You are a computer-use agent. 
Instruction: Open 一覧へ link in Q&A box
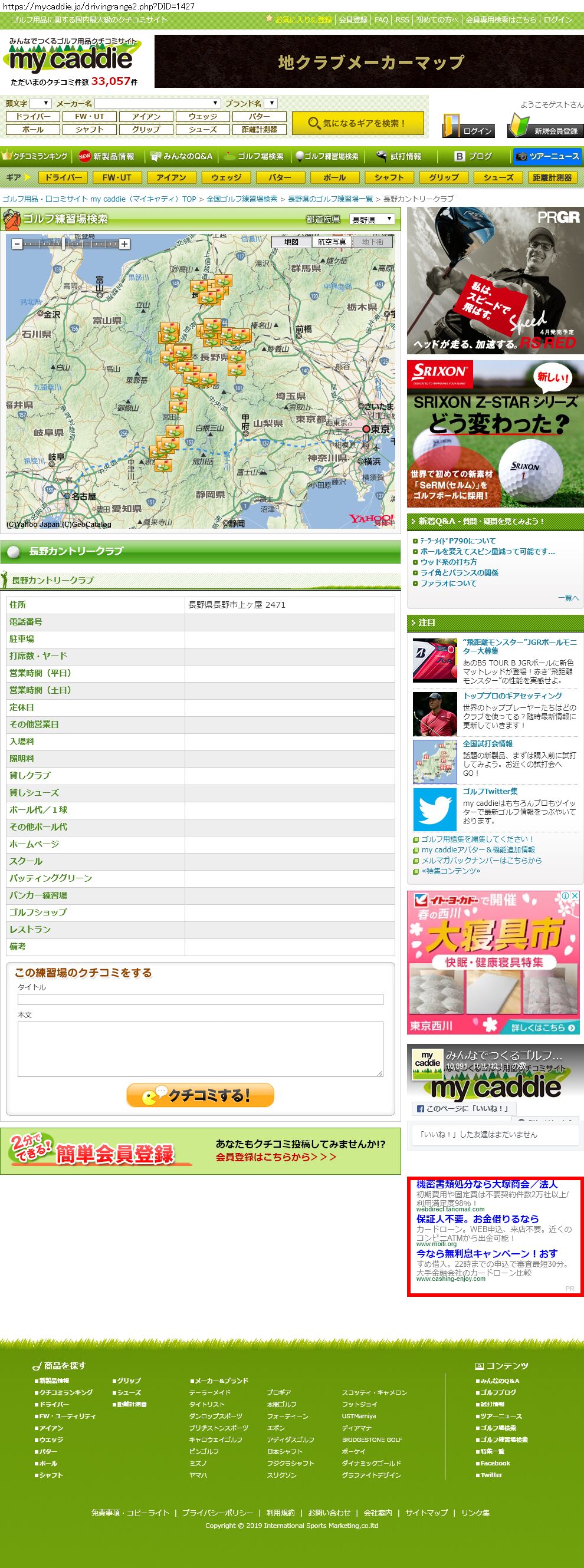[568, 598]
